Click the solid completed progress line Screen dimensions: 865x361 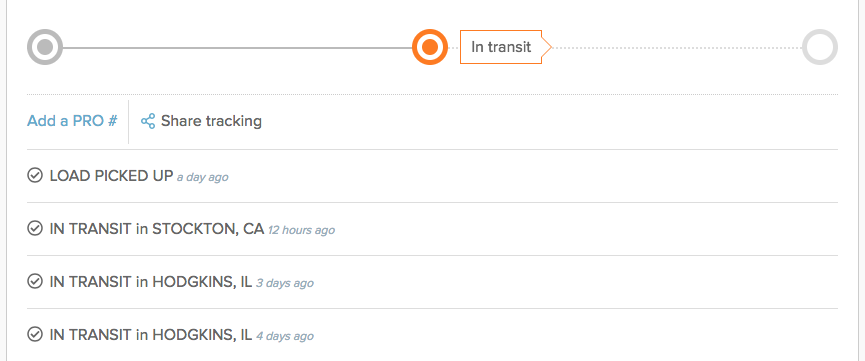click(237, 47)
